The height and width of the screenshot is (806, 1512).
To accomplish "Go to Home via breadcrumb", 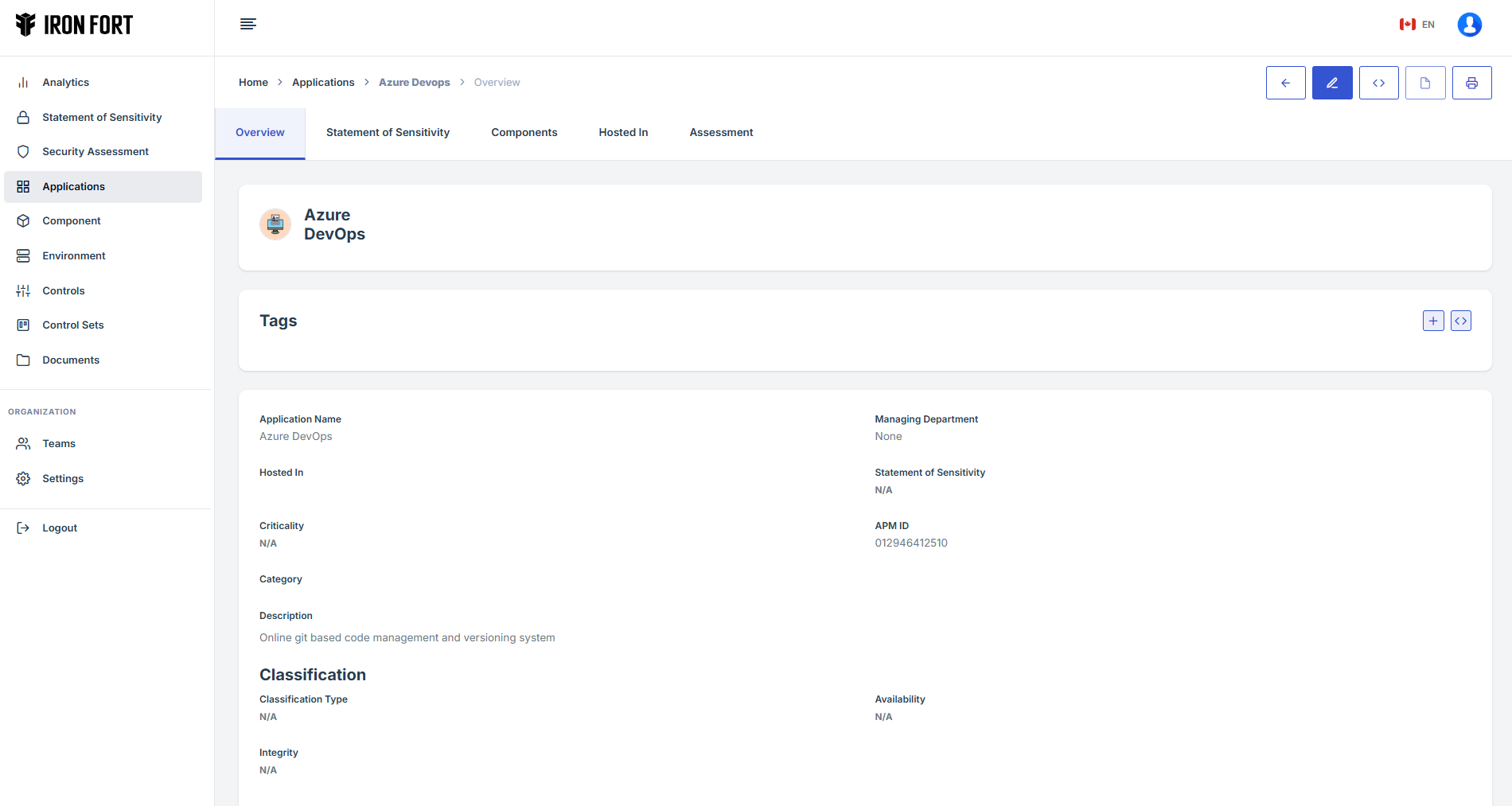I will pos(253,83).
